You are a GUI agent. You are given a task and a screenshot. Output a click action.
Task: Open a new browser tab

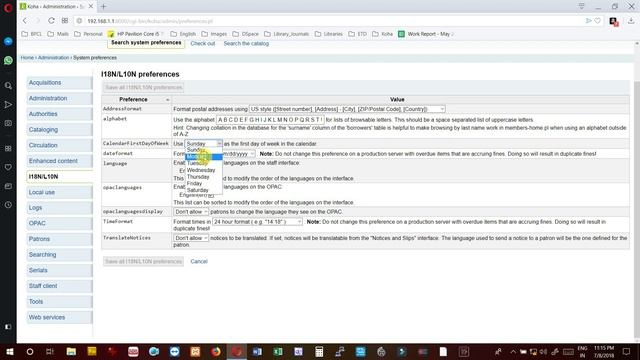[x=104, y=7]
